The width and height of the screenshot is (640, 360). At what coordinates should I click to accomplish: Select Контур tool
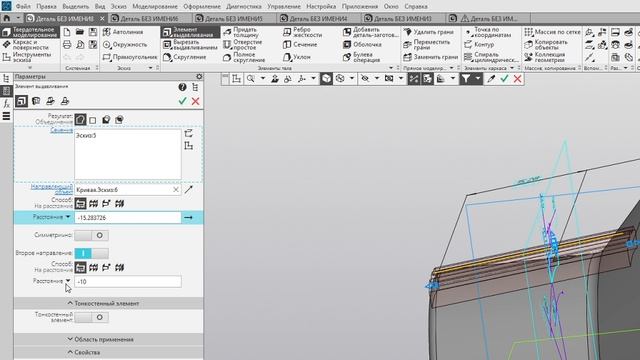[479, 45]
